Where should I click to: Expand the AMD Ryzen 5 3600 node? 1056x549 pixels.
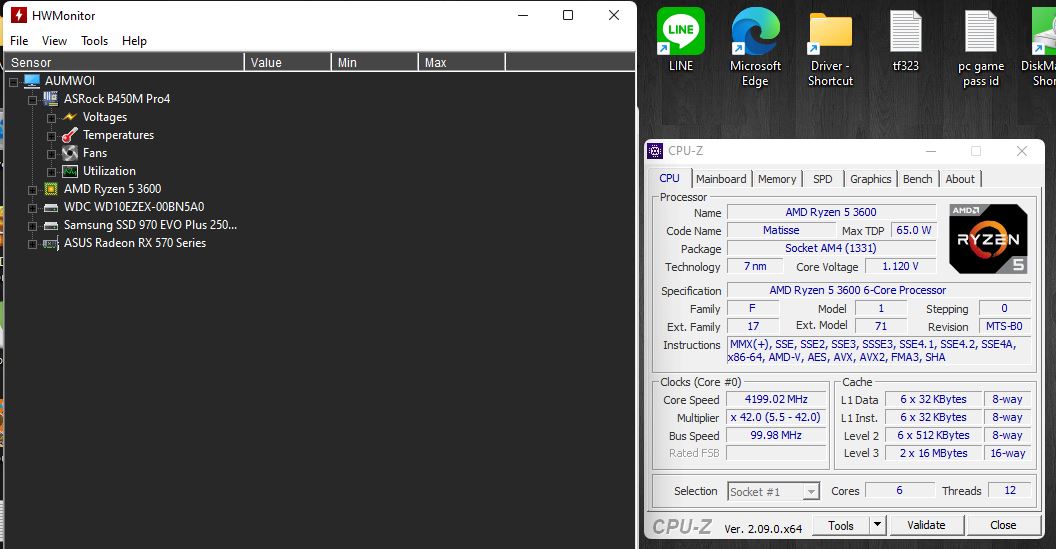(32, 191)
